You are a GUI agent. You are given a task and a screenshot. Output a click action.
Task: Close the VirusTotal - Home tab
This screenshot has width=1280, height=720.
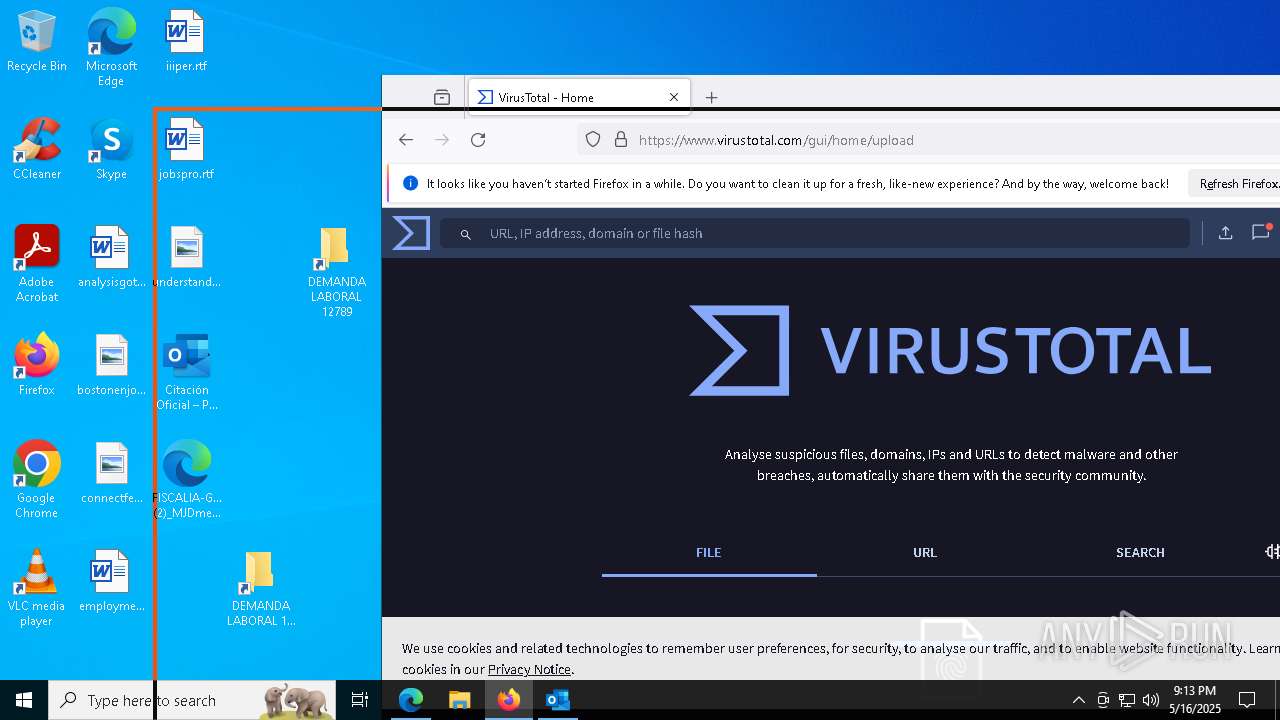pos(674,97)
